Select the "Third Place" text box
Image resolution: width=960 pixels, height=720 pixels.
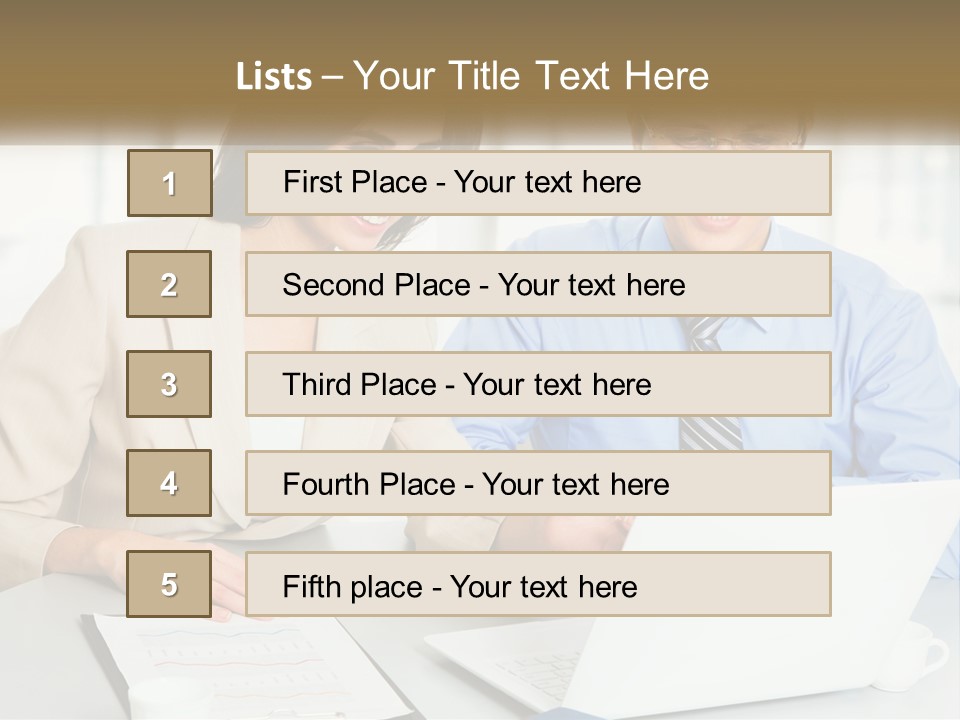pos(538,384)
